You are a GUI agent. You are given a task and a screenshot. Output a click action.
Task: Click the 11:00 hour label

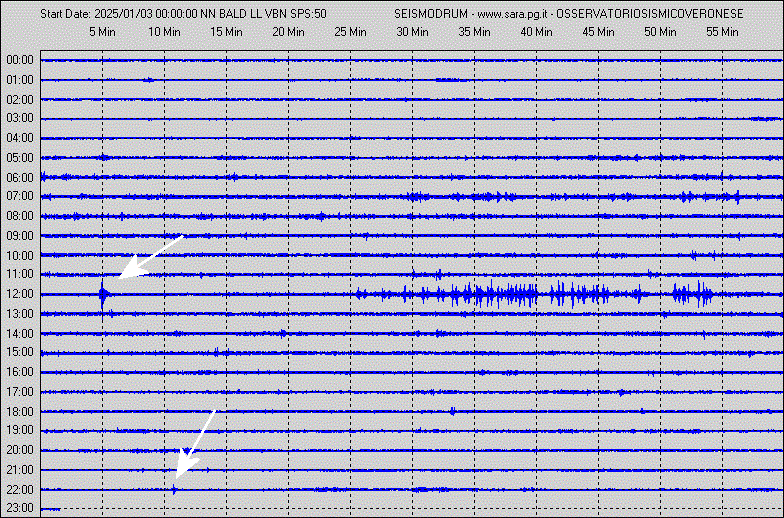[20, 274]
